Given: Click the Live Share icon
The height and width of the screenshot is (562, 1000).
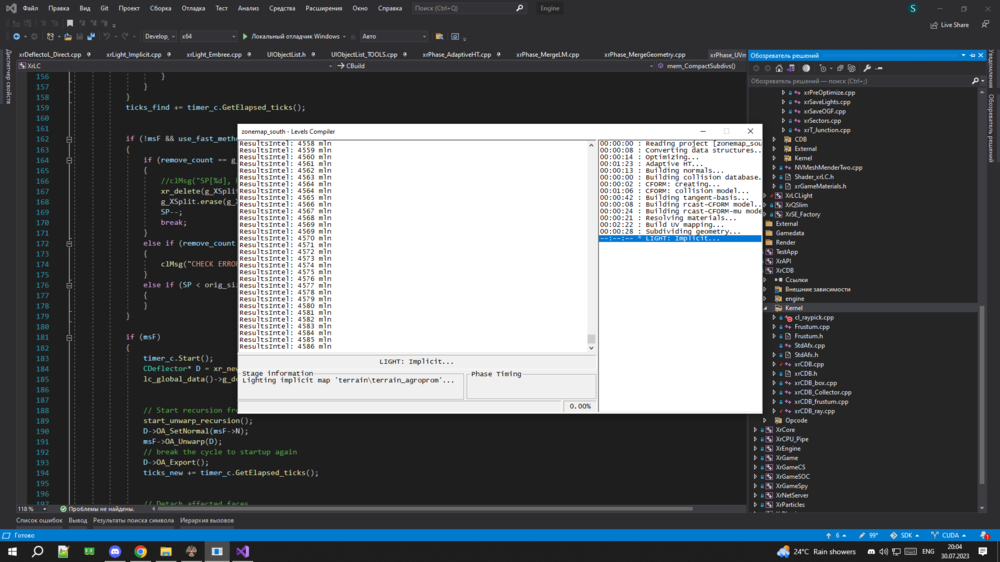Looking at the screenshot, I should tap(935, 25).
